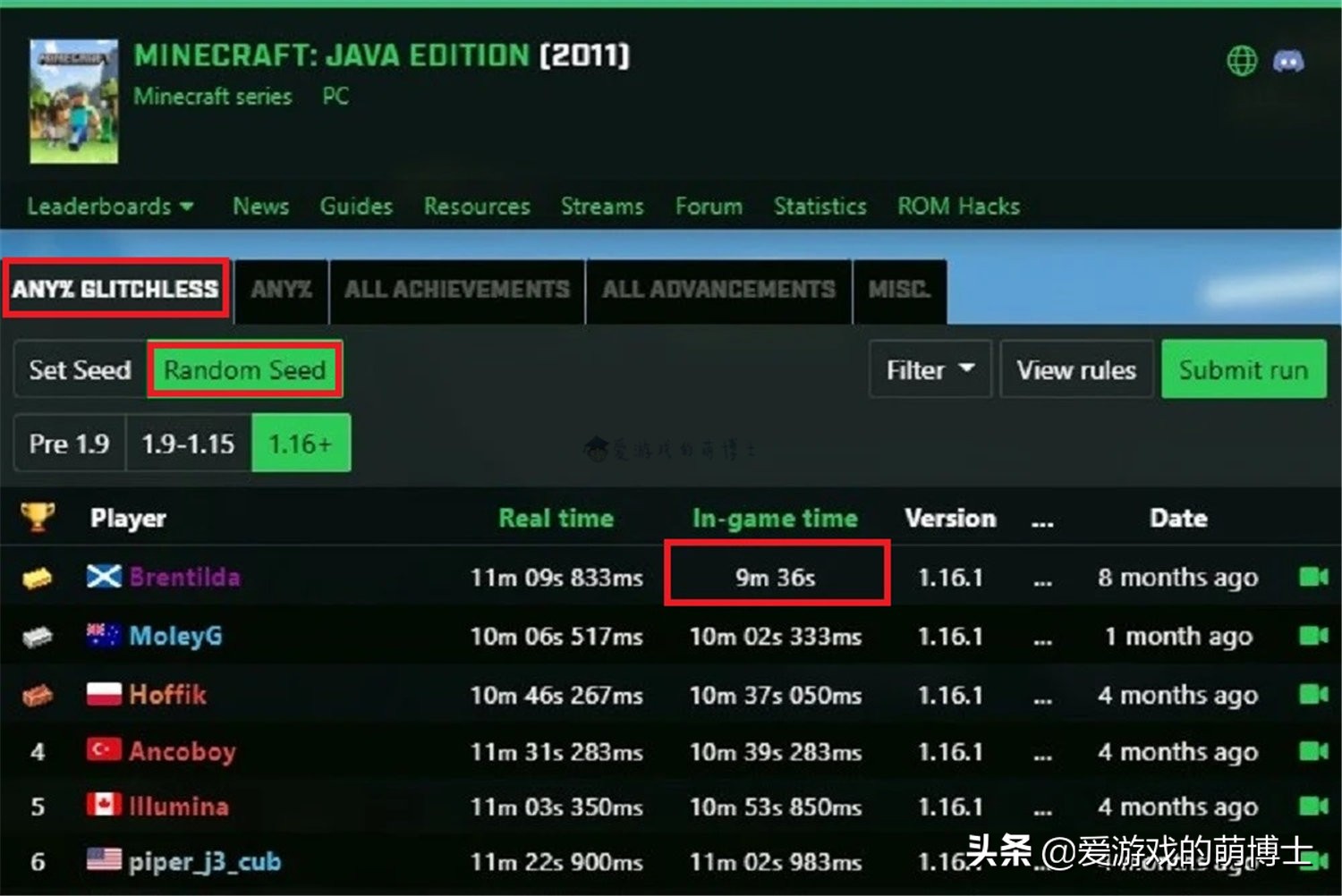The width and height of the screenshot is (1342, 896).
Task: Click Ancoboy's 11m 31s 283ms real time
Action: 556,752
